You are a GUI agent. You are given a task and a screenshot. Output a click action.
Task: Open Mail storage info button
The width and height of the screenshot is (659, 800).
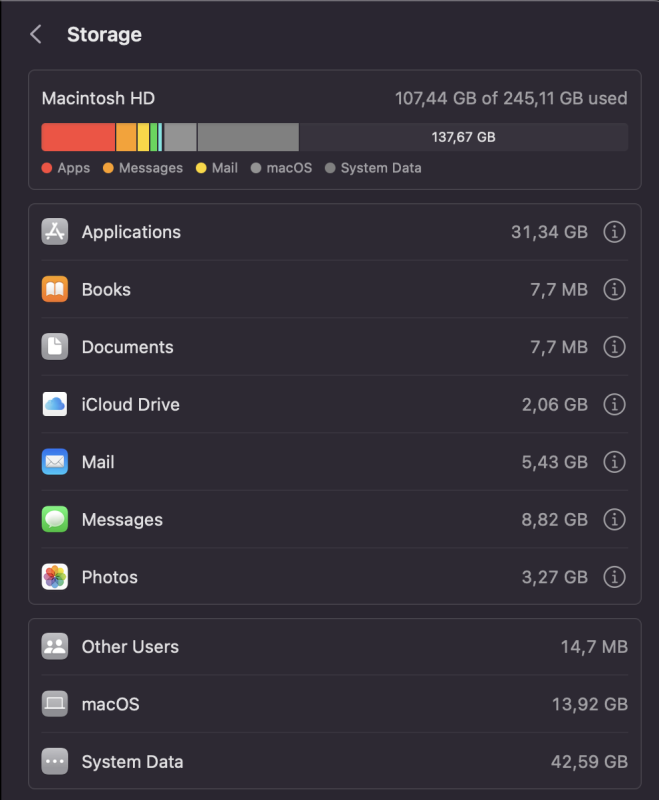pos(614,462)
